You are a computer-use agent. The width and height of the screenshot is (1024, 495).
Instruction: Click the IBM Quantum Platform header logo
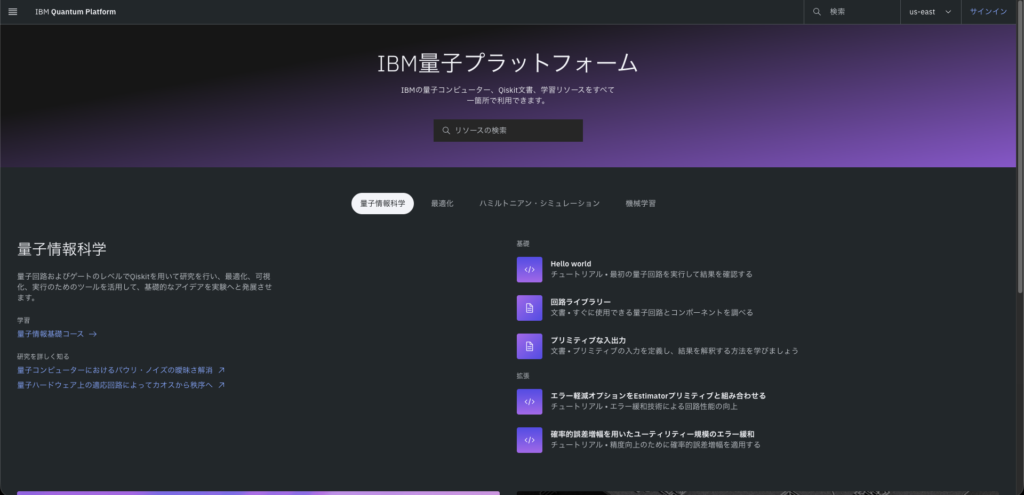[x=77, y=12]
